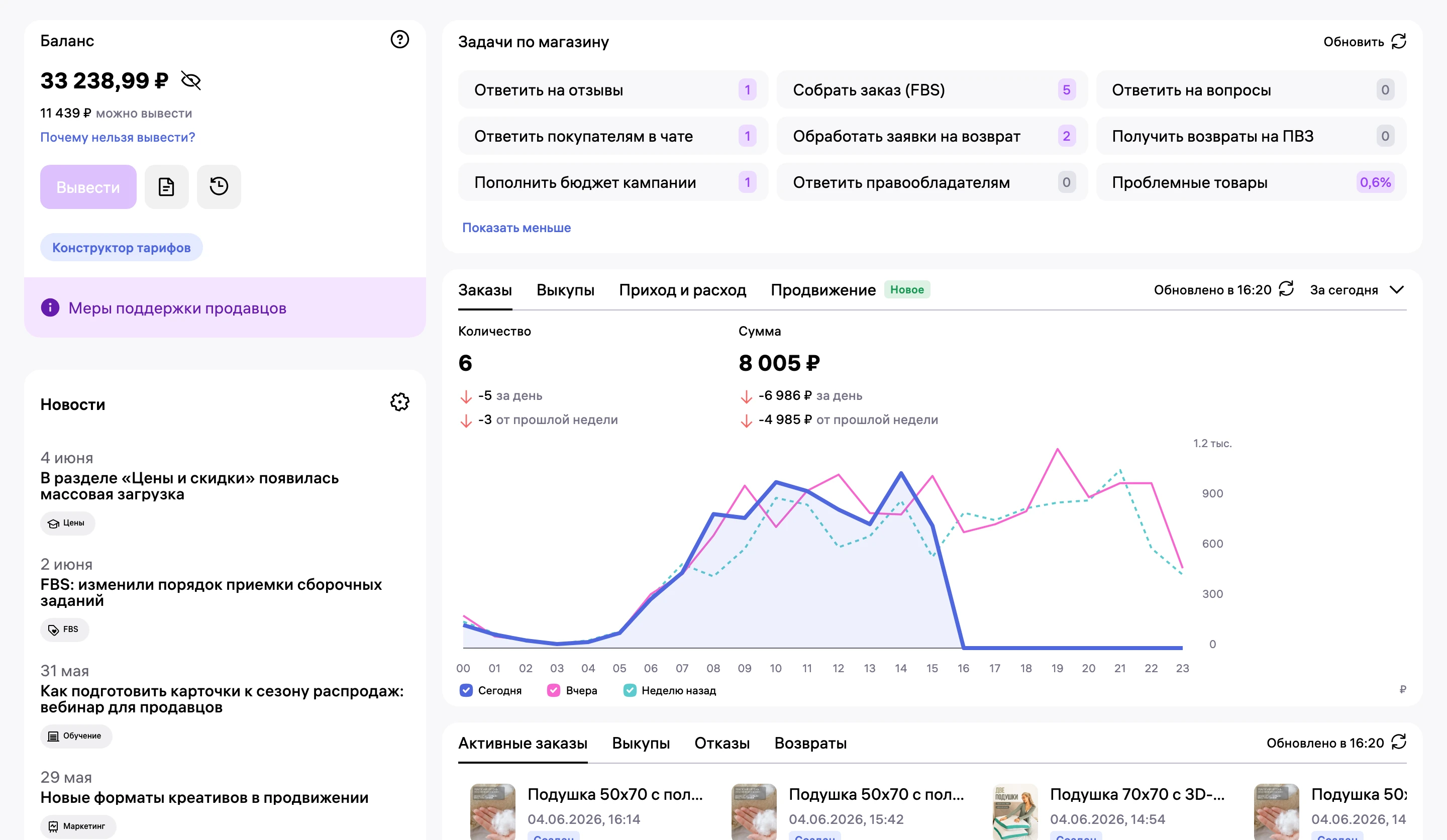Click the Обучение news tag
The width and height of the screenshot is (1447, 840).
[x=76, y=736]
